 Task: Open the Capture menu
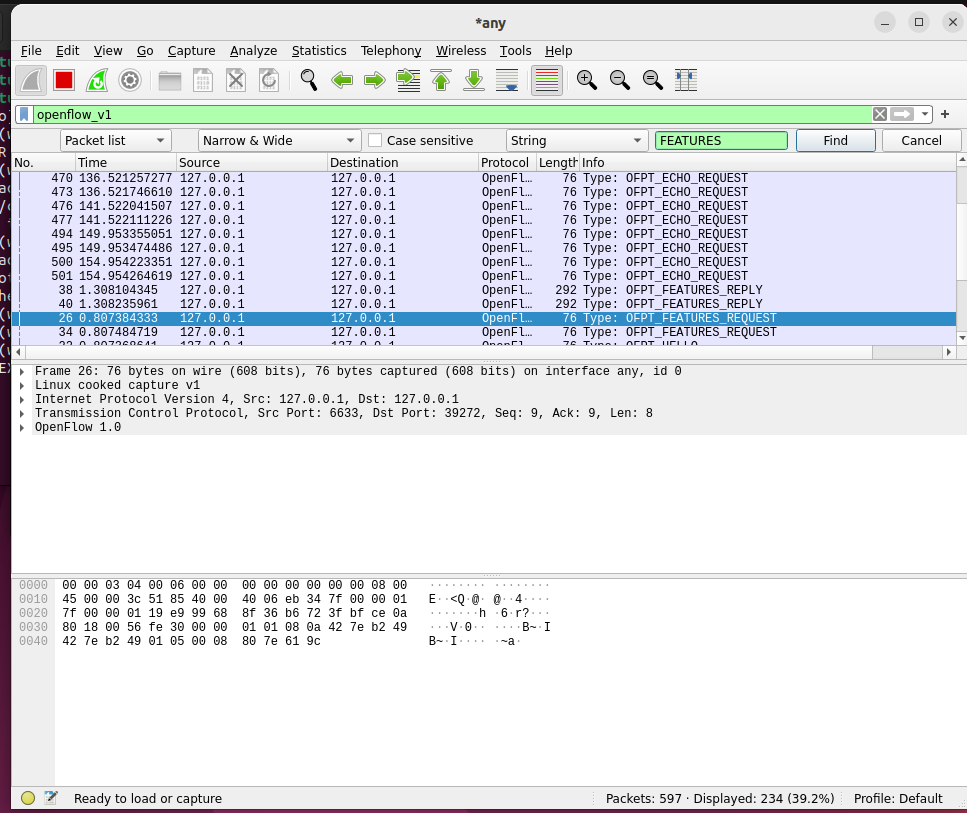coord(191,51)
